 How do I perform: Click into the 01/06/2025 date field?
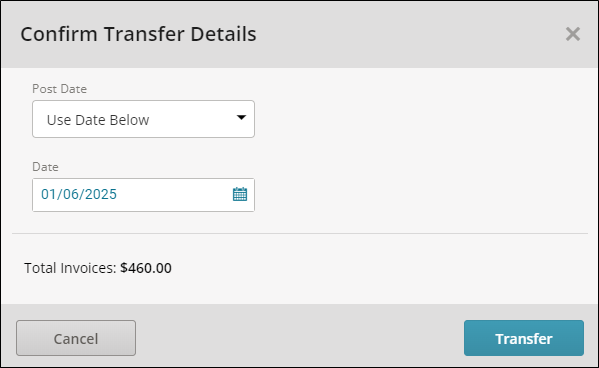pos(143,195)
